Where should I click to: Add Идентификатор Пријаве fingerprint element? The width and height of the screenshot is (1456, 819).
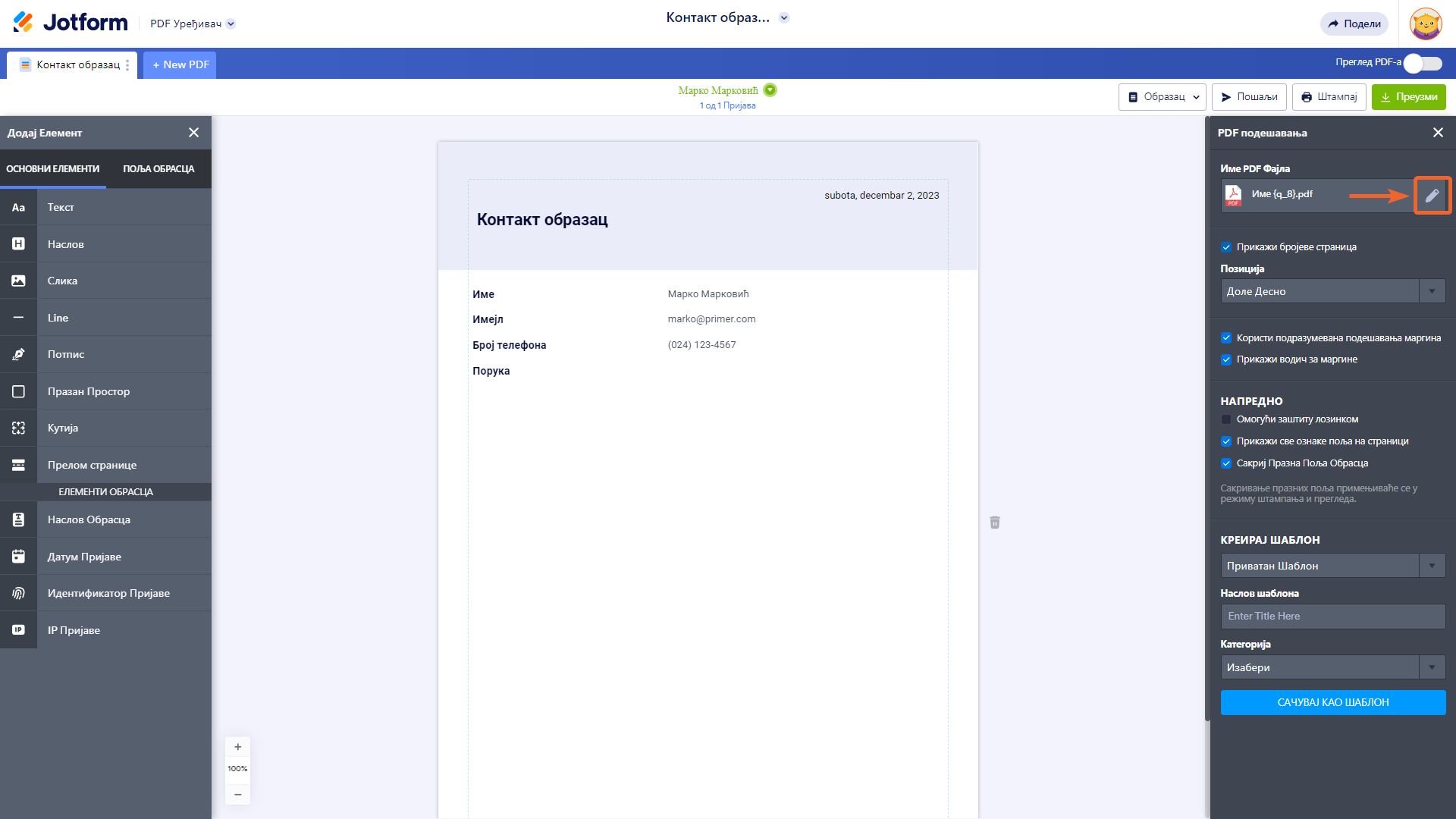[108, 593]
